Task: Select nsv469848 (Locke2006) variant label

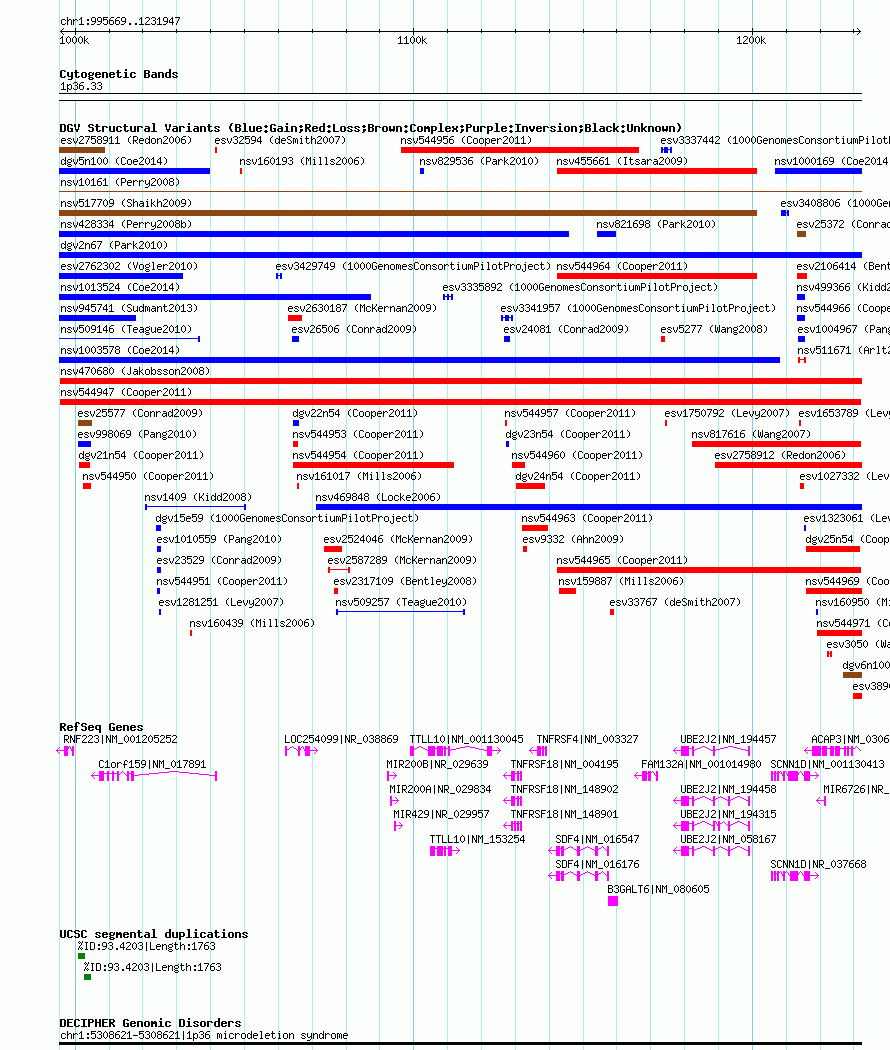Action: pyautogui.click(x=378, y=497)
